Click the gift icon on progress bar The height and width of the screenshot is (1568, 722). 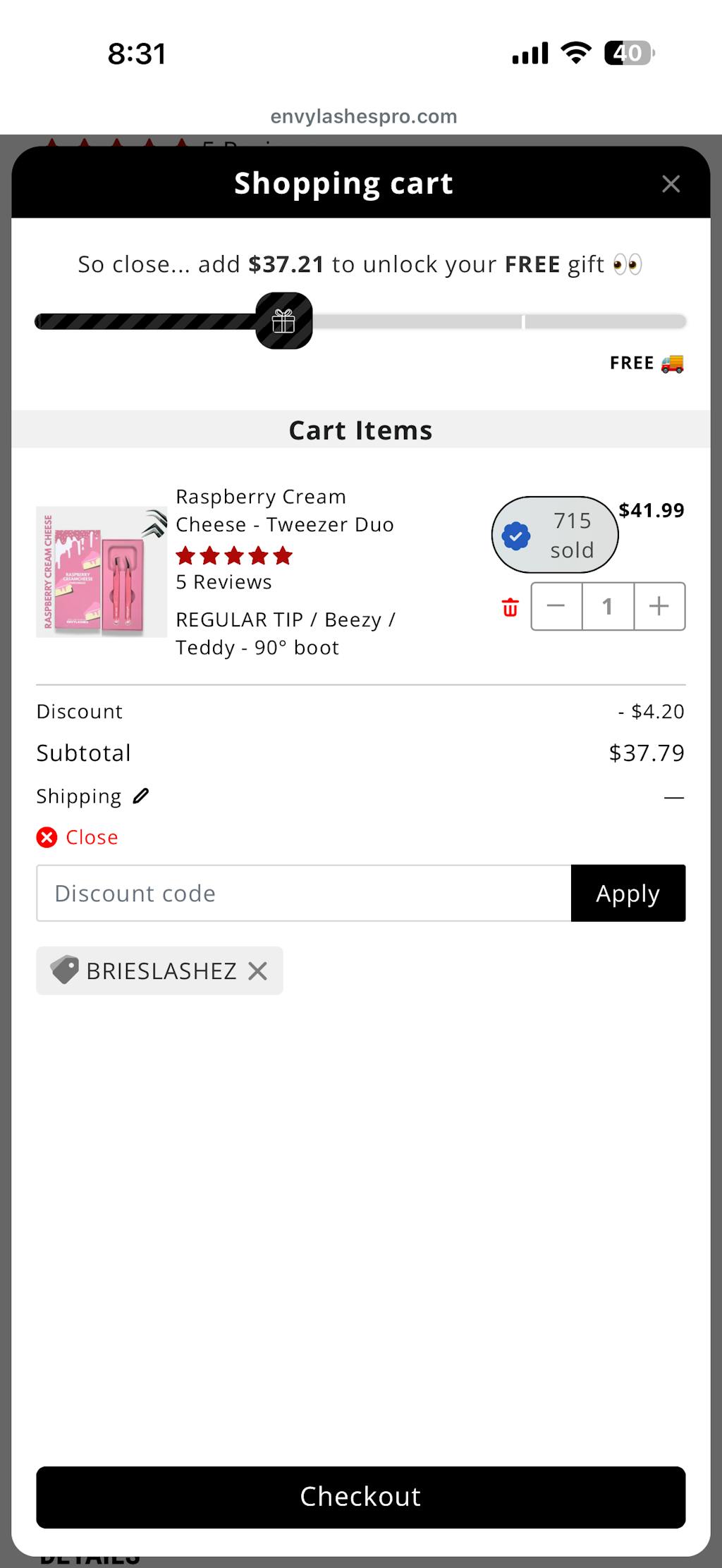point(283,321)
